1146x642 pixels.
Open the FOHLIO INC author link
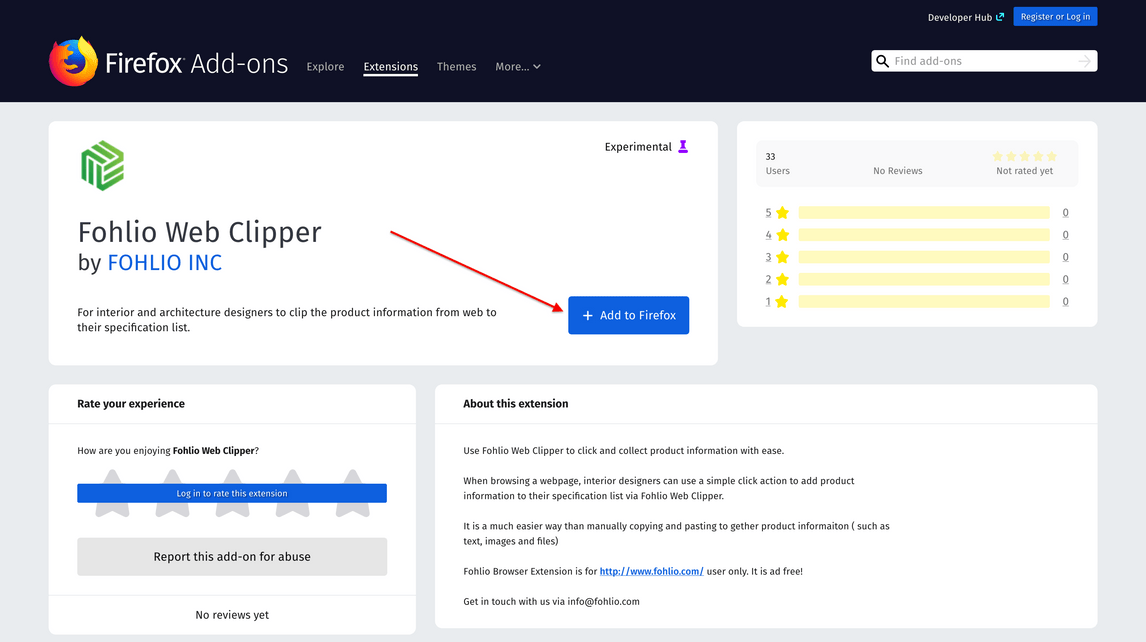164,263
